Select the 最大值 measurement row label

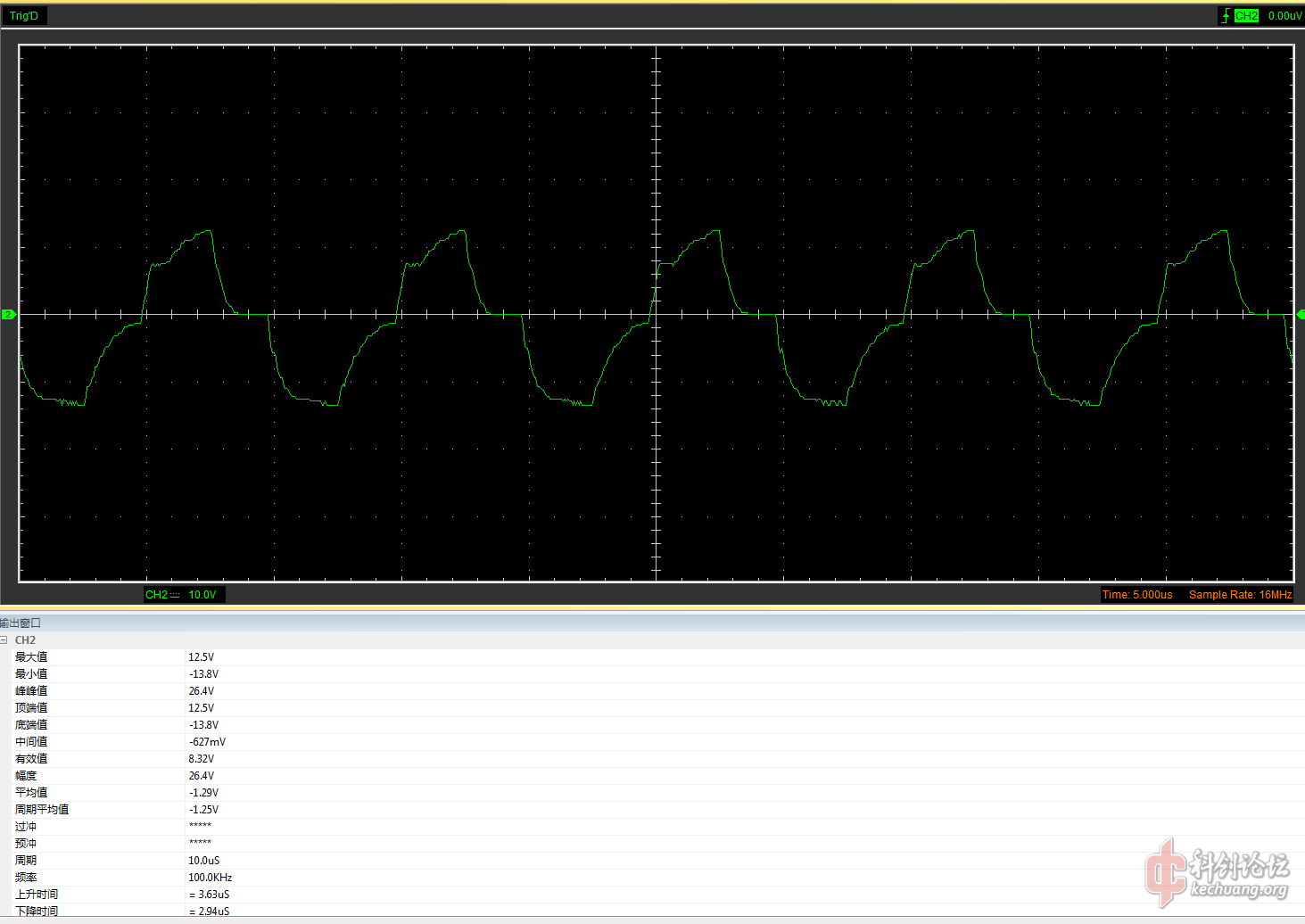31,657
